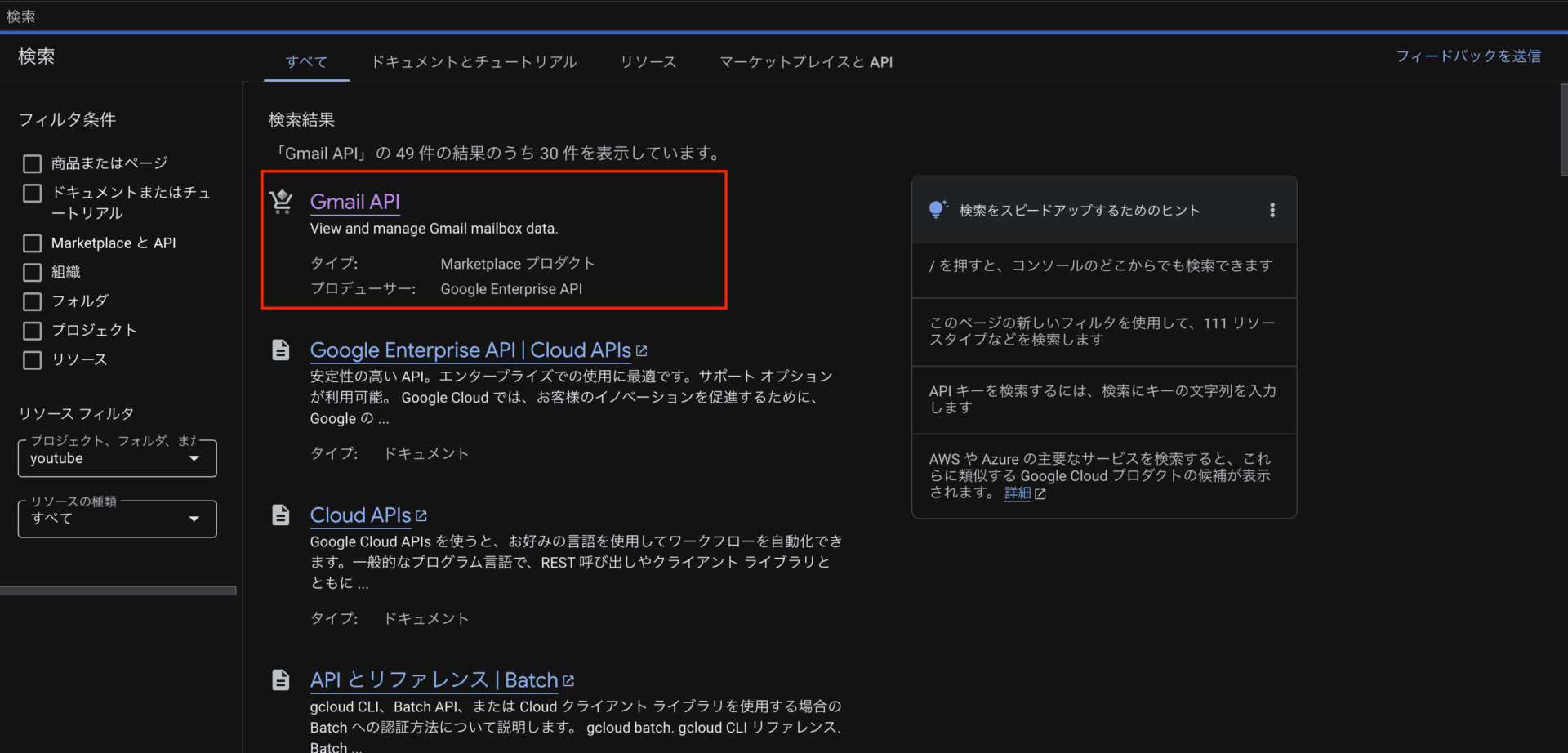Open the Gmail API search result link

[354, 202]
